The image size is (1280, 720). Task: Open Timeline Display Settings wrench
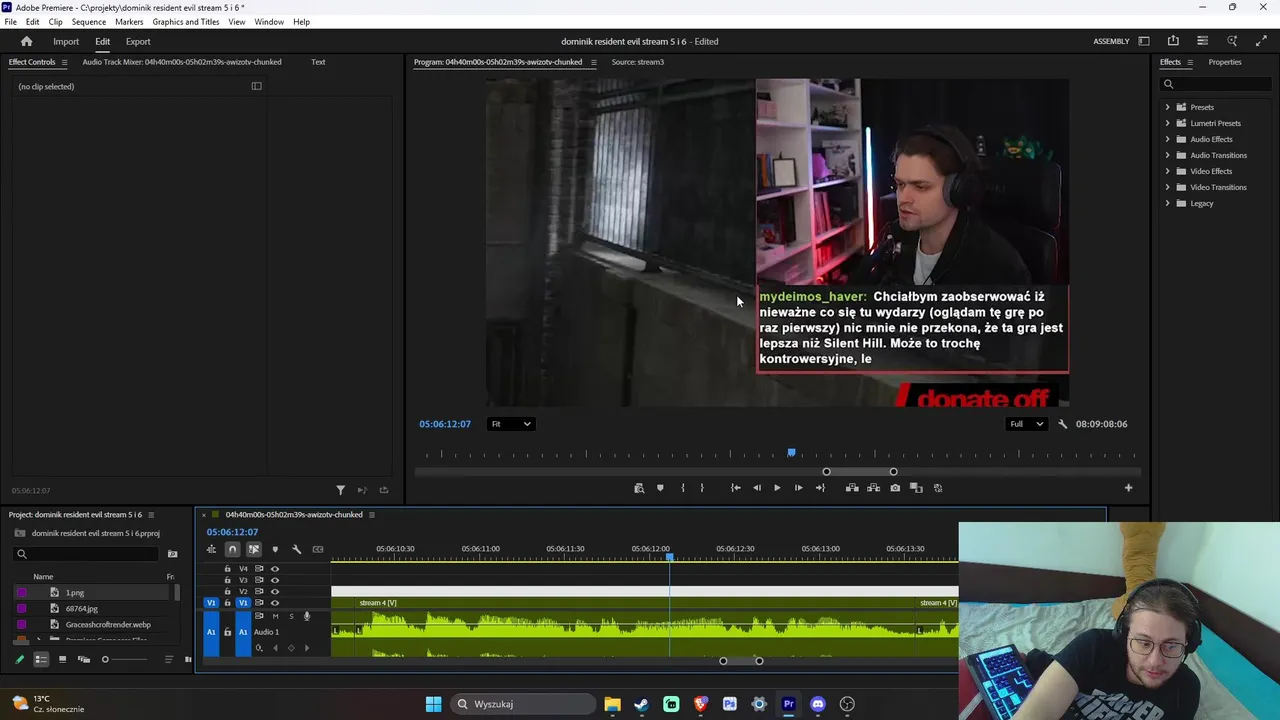[296, 549]
